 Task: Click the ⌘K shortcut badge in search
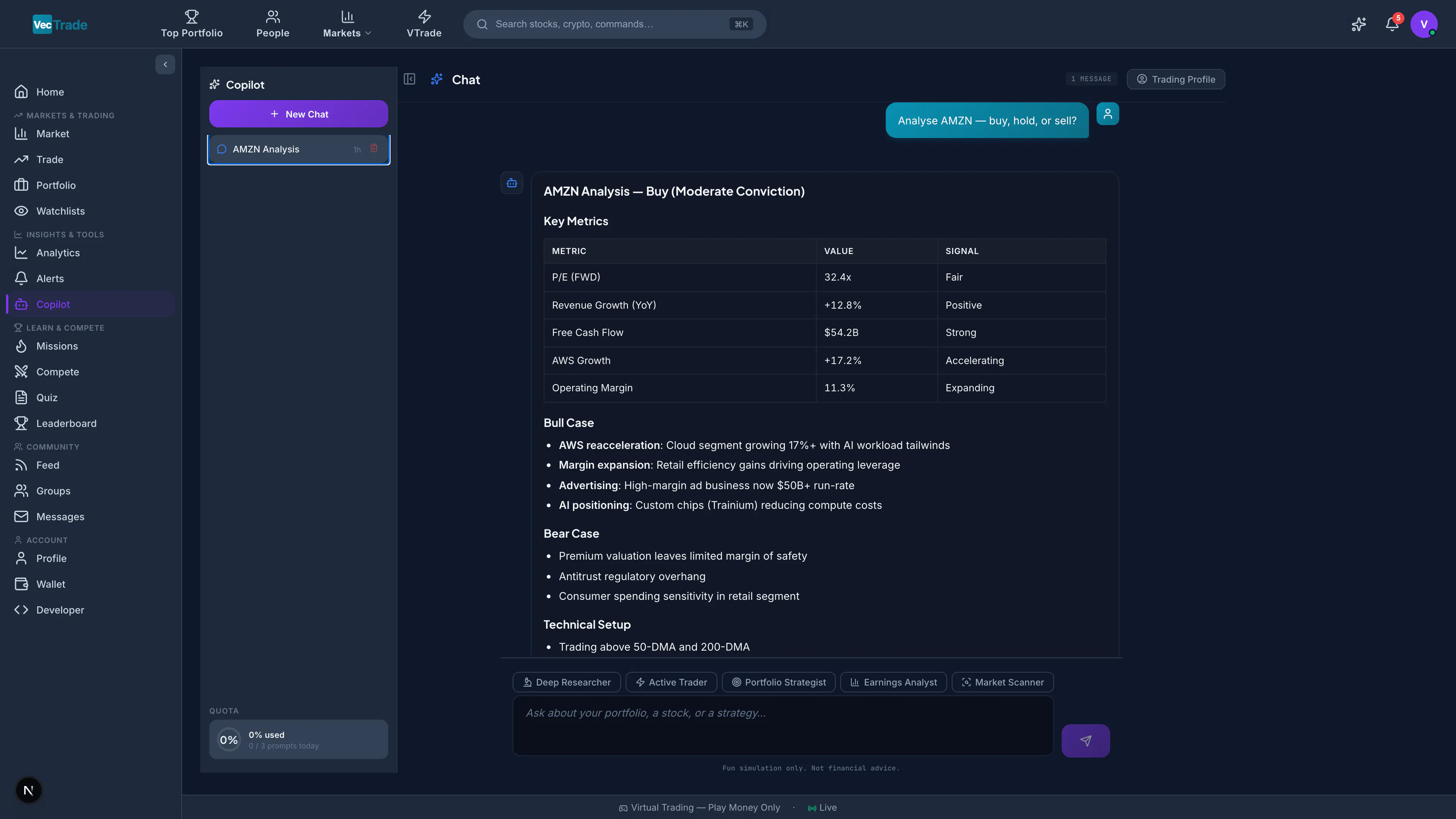tap(741, 24)
